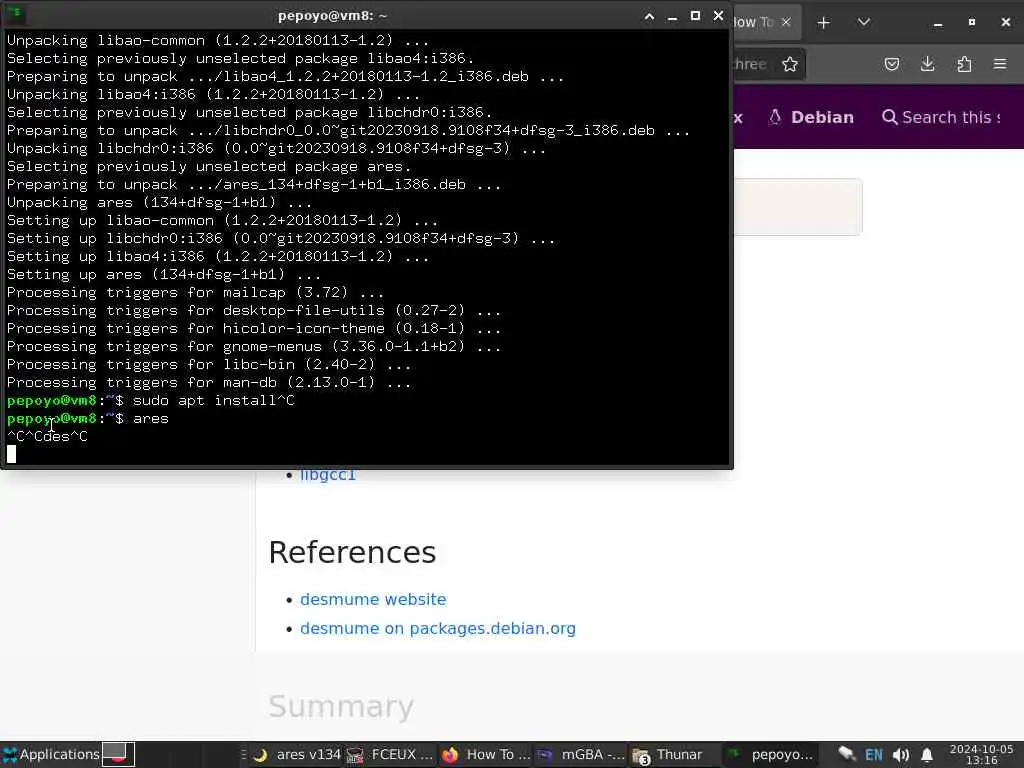Maximize the terminal window
This screenshot has width=1024, height=768.
click(696, 16)
